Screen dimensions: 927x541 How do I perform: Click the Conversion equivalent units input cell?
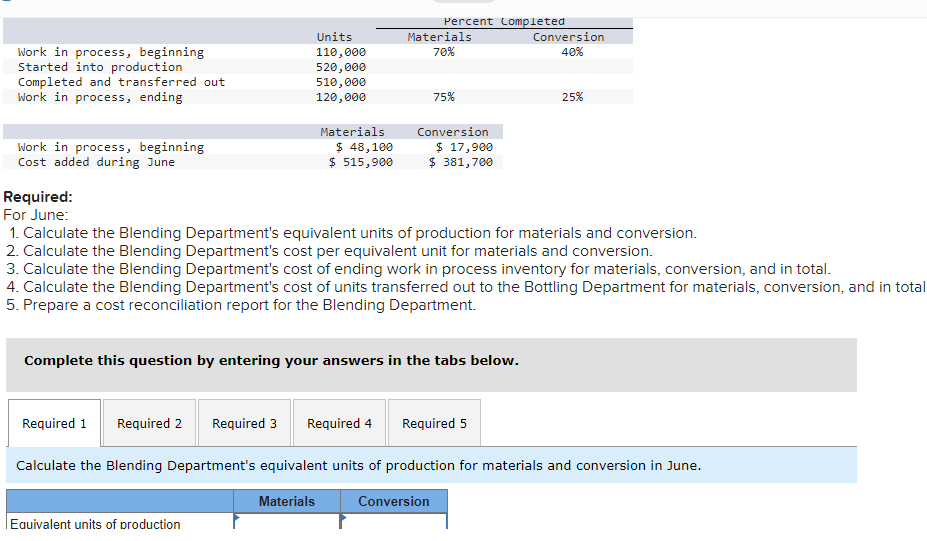click(x=394, y=522)
